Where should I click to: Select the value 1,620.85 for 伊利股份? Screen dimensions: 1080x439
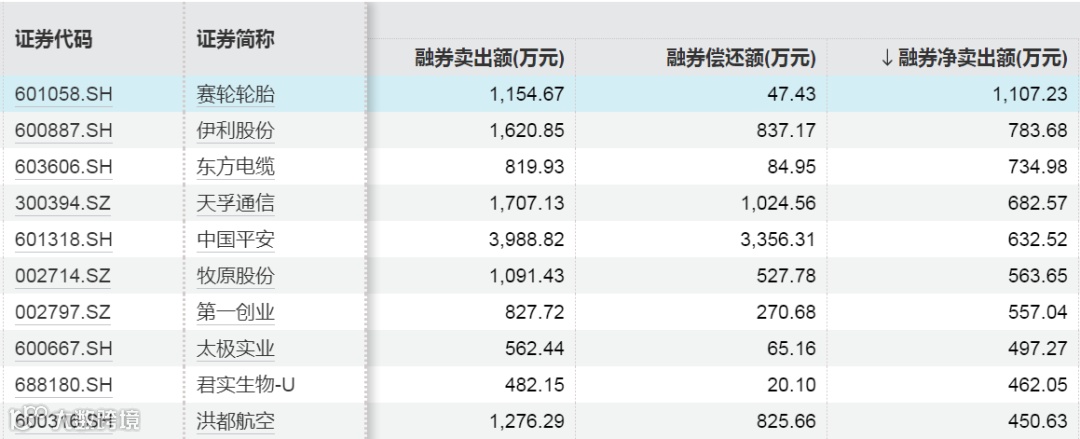pos(527,130)
